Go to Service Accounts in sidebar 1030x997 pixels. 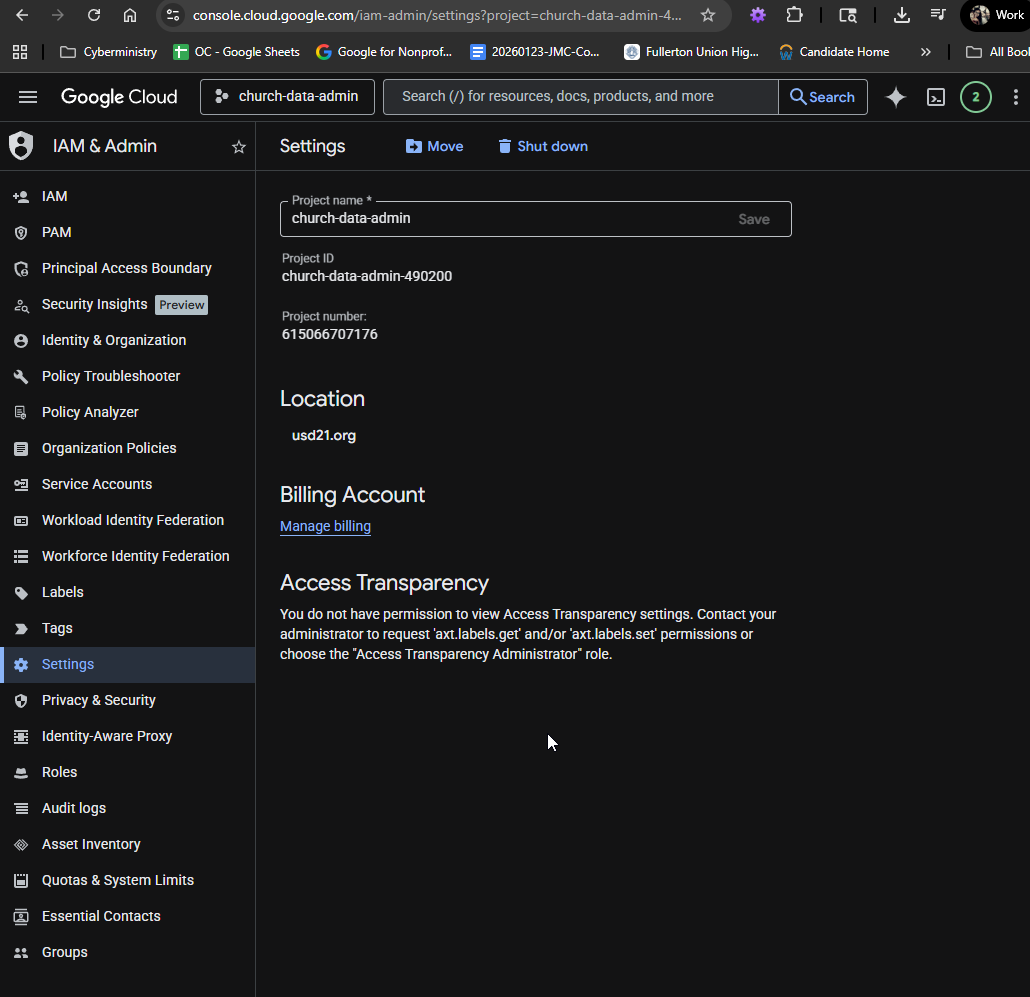pyautogui.click(x=97, y=484)
